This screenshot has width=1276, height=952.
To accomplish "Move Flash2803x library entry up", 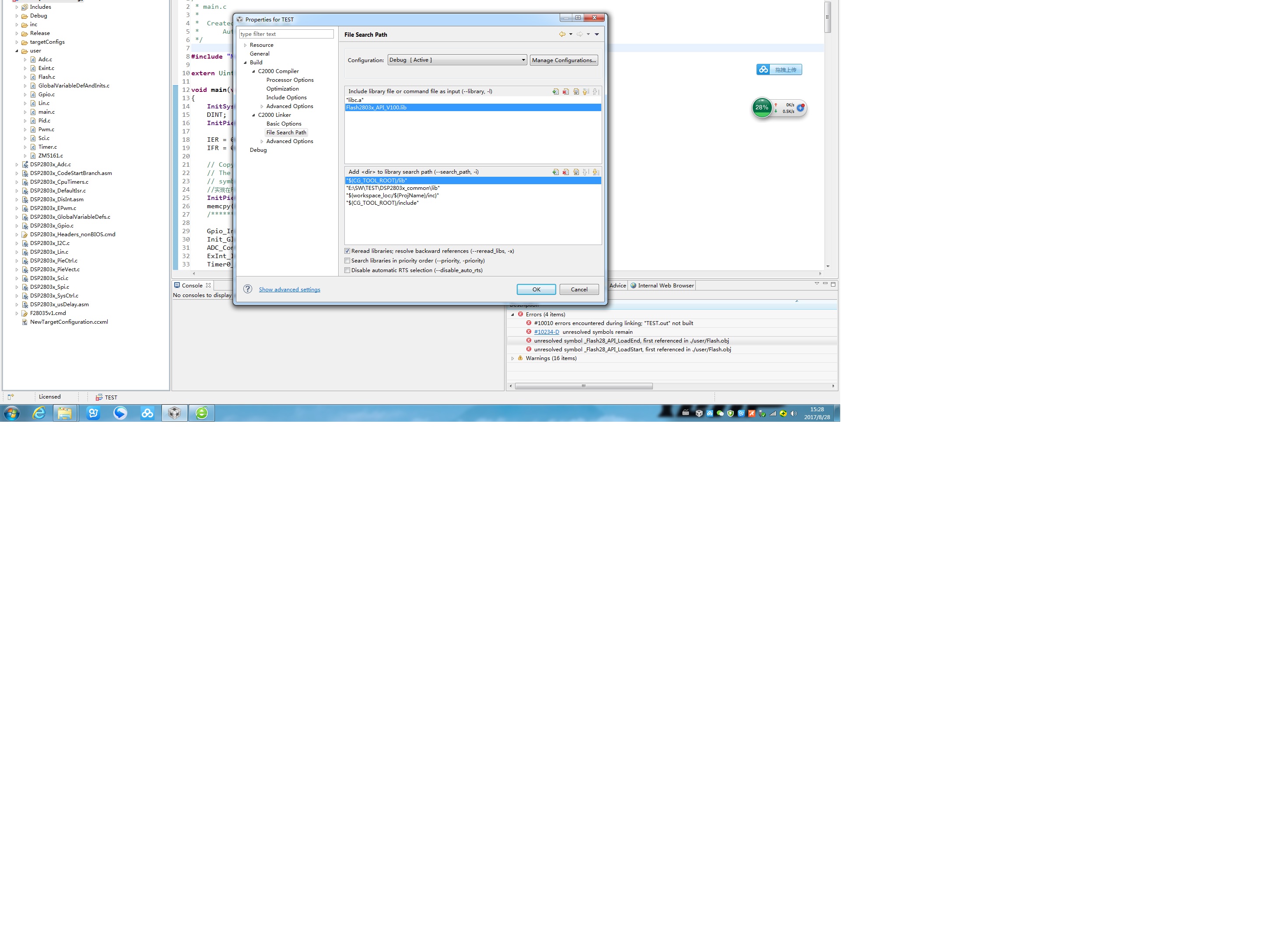I will coord(585,91).
